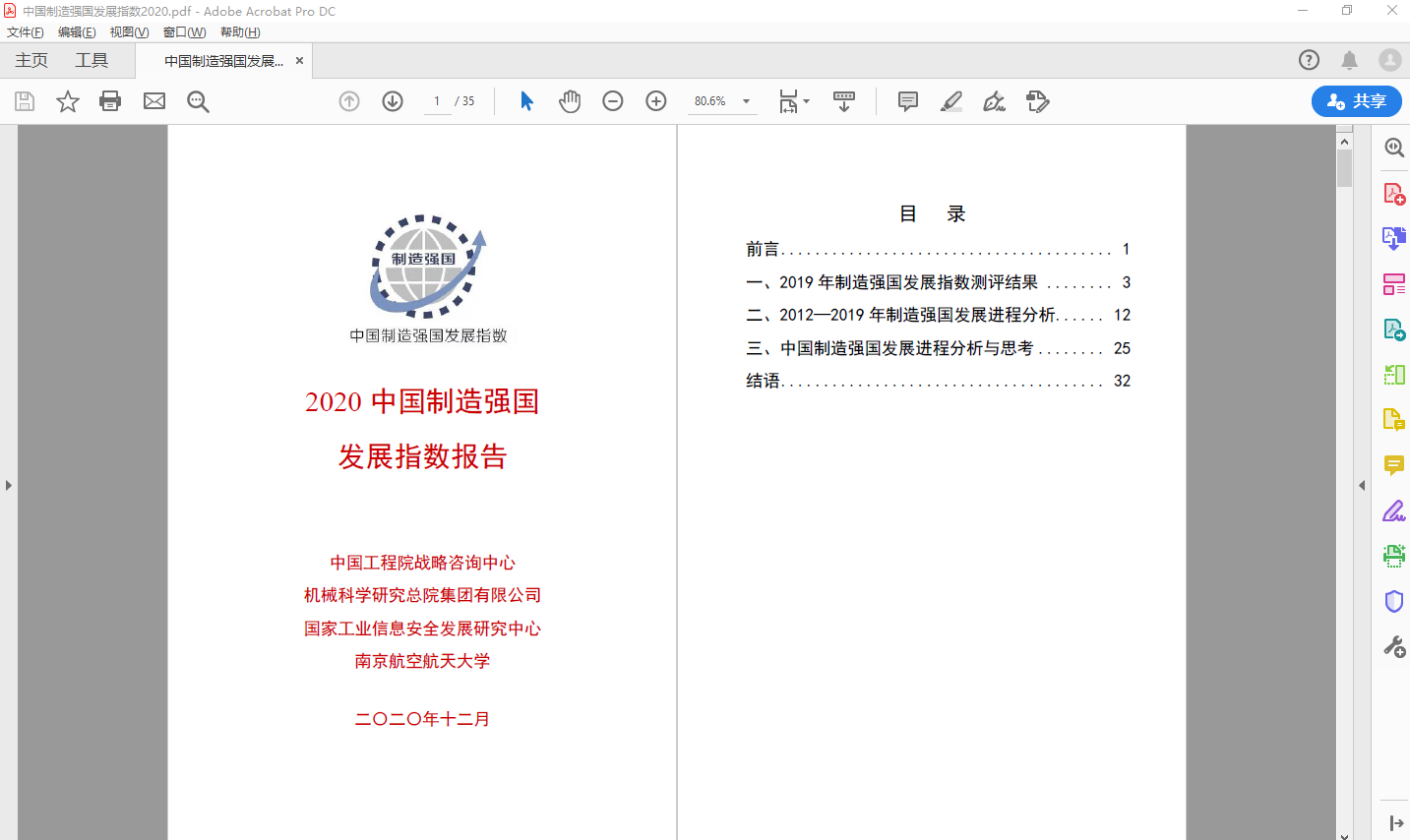Open the user account profile icon
The image size is (1410, 840).
1390,60
